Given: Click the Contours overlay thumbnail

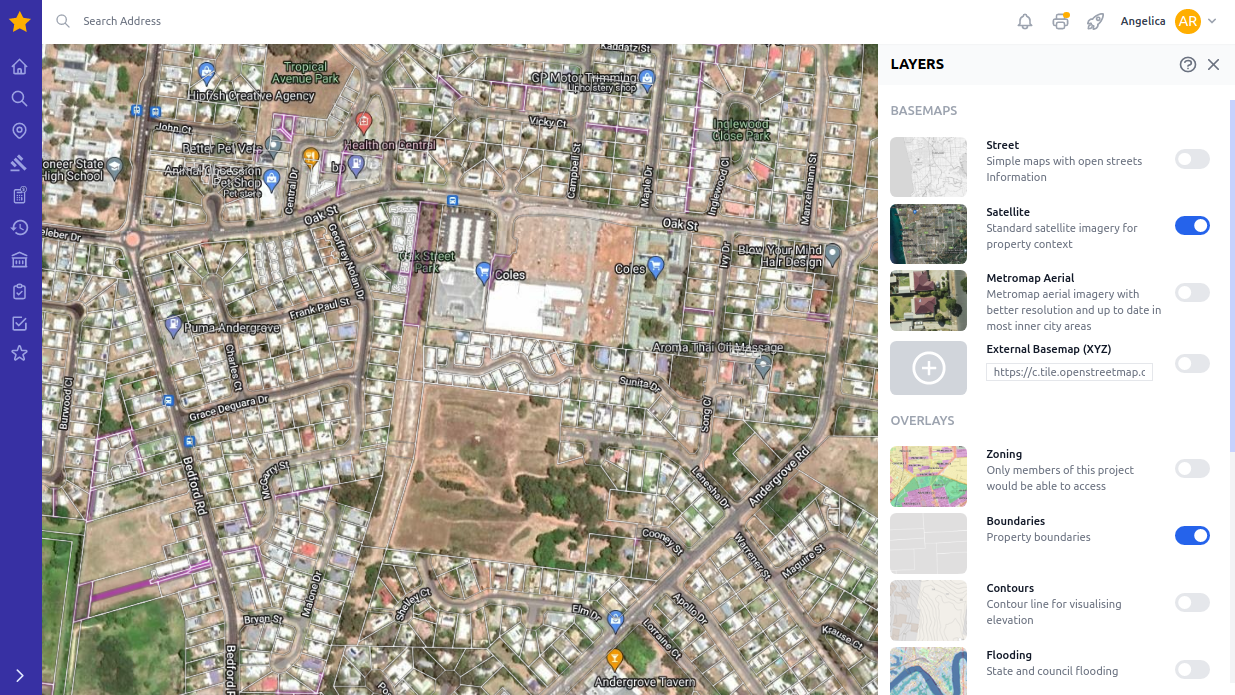Looking at the screenshot, I should [x=928, y=610].
